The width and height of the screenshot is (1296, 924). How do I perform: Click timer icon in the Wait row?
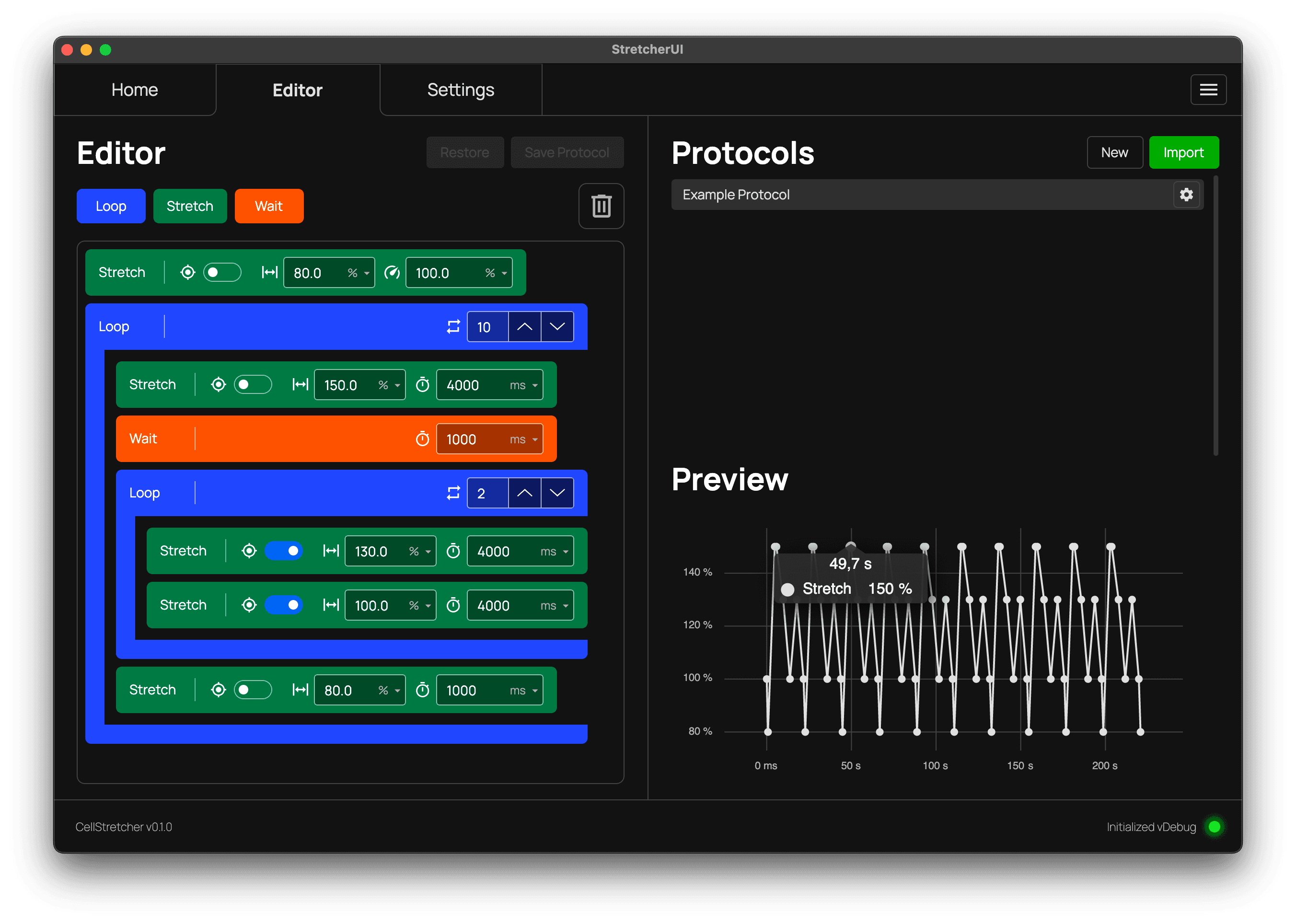point(422,439)
